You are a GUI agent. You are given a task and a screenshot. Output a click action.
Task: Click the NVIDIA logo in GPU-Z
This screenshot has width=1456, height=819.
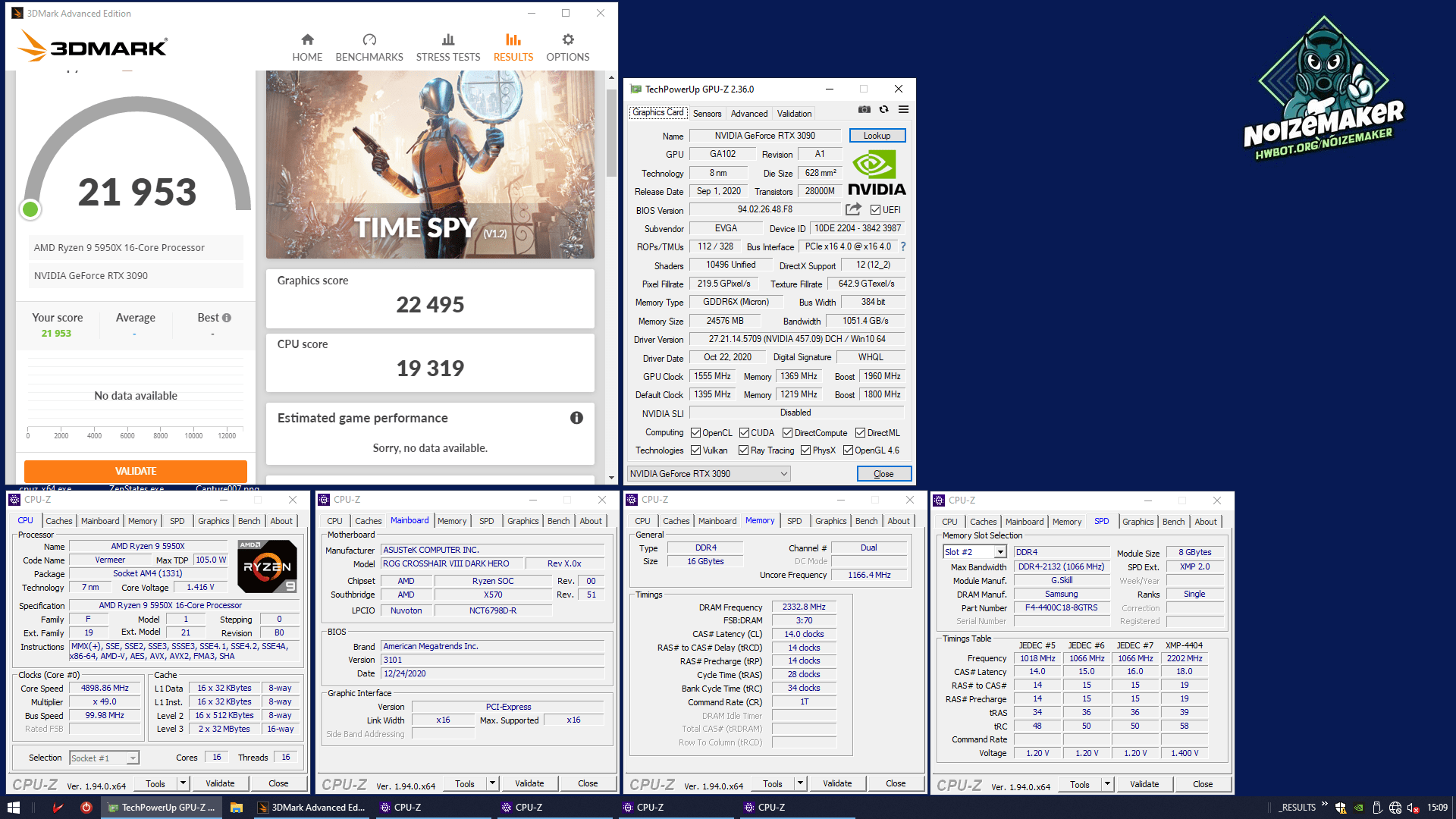pyautogui.click(x=877, y=174)
